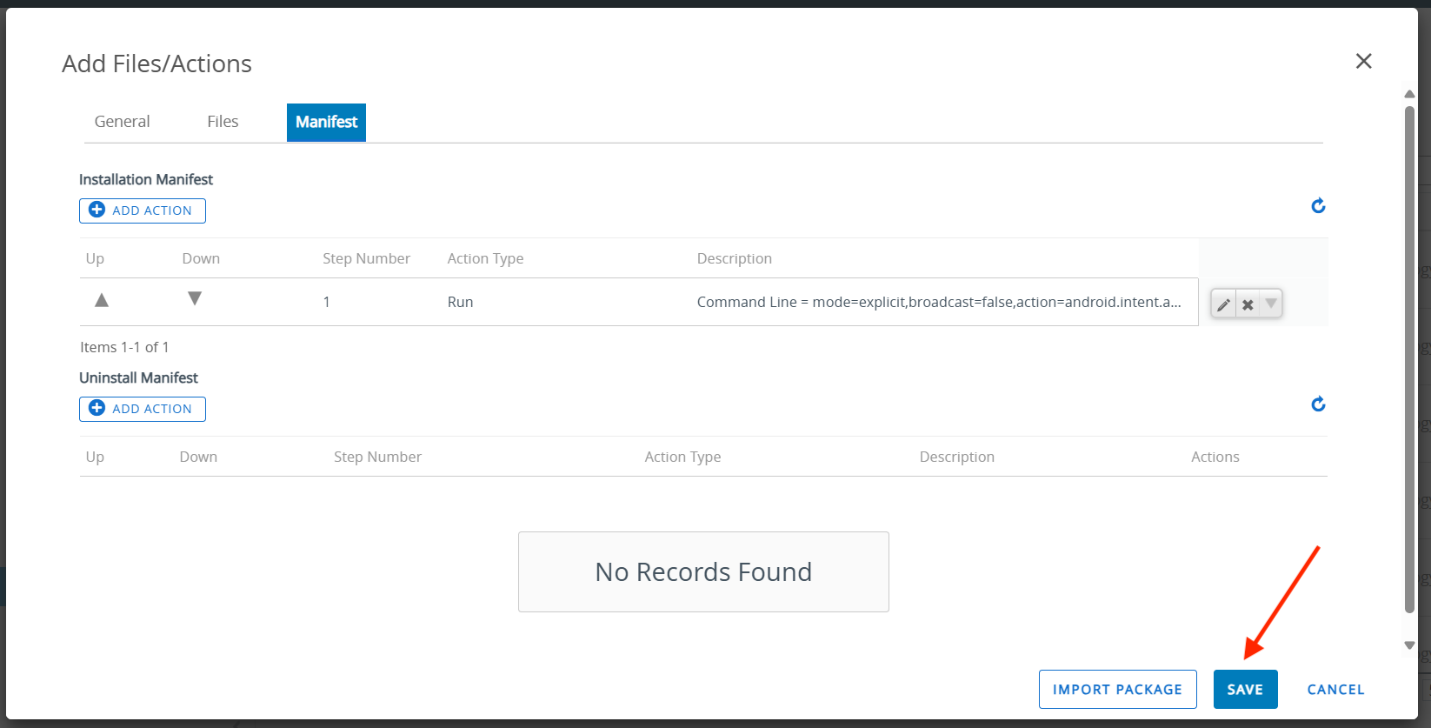Click the vertical scrollbar thumb
The width and height of the screenshot is (1431, 728).
(1410, 360)
